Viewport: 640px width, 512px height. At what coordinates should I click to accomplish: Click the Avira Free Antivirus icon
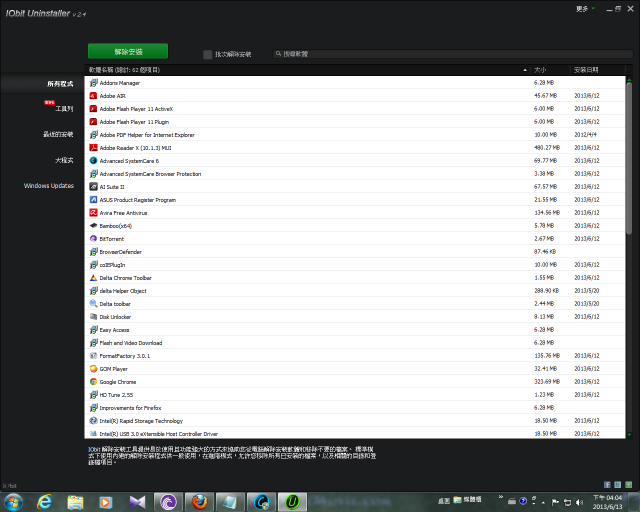(x=93, y=213)
